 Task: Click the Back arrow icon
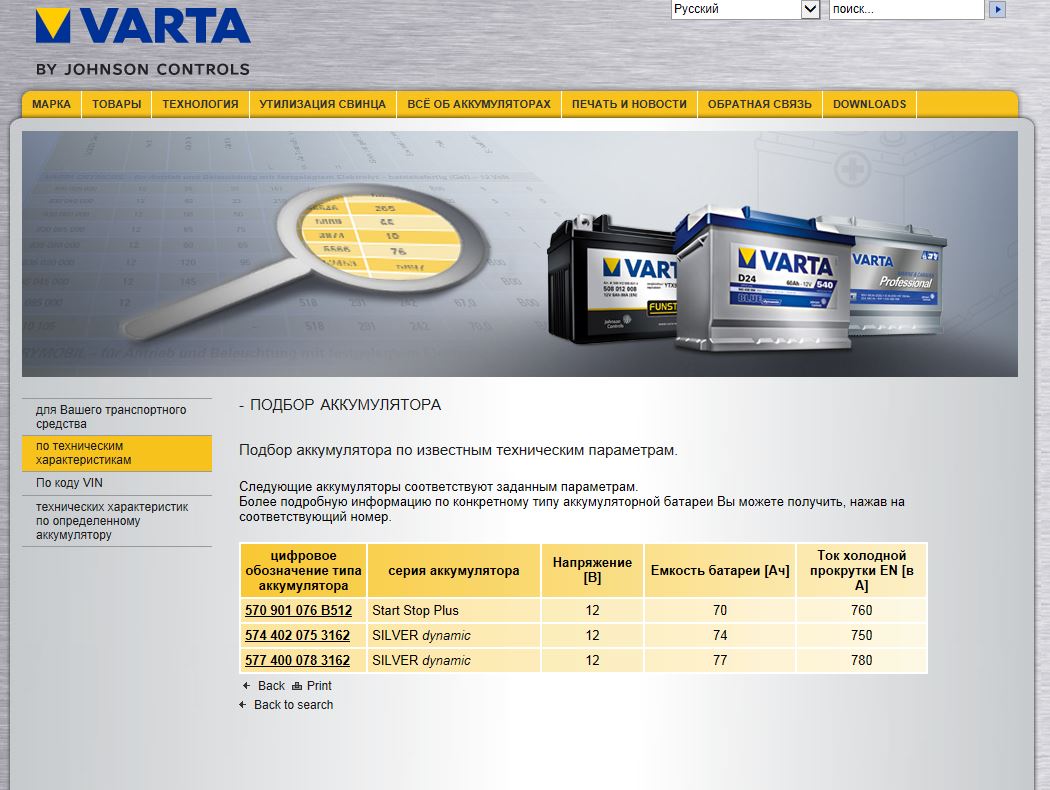(246, 686)
